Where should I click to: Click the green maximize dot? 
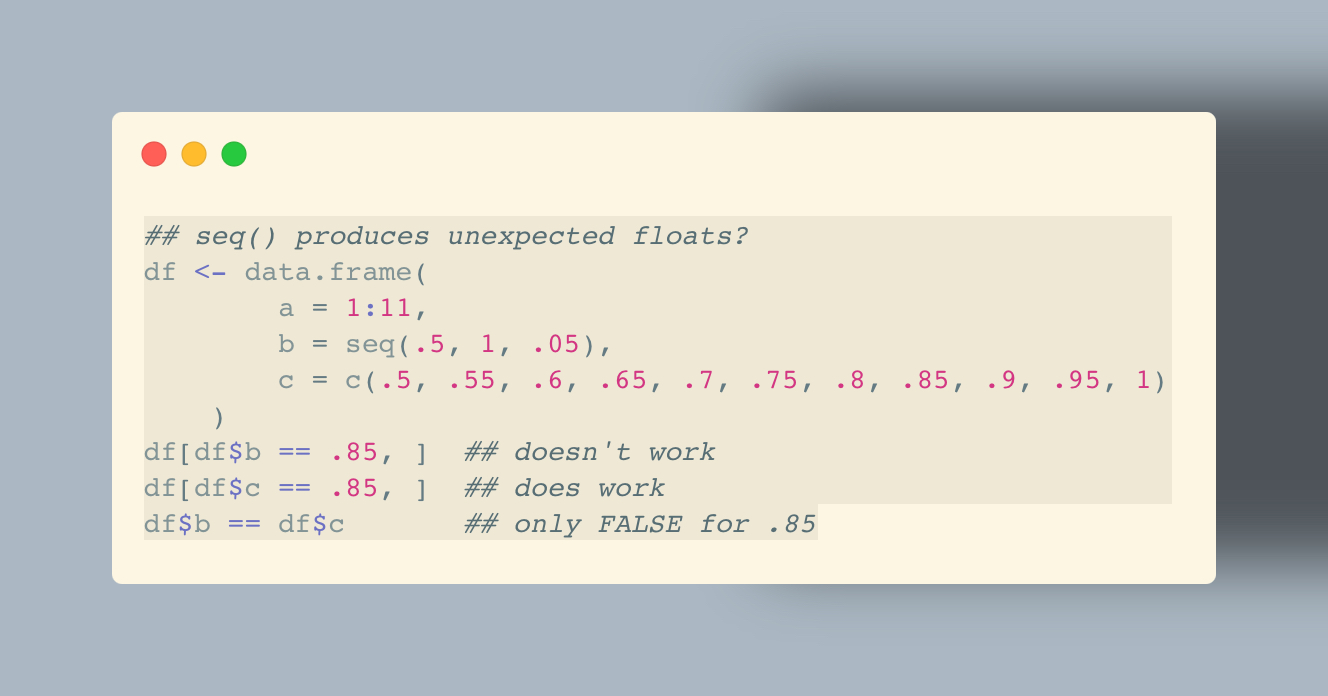coord(234,154)
